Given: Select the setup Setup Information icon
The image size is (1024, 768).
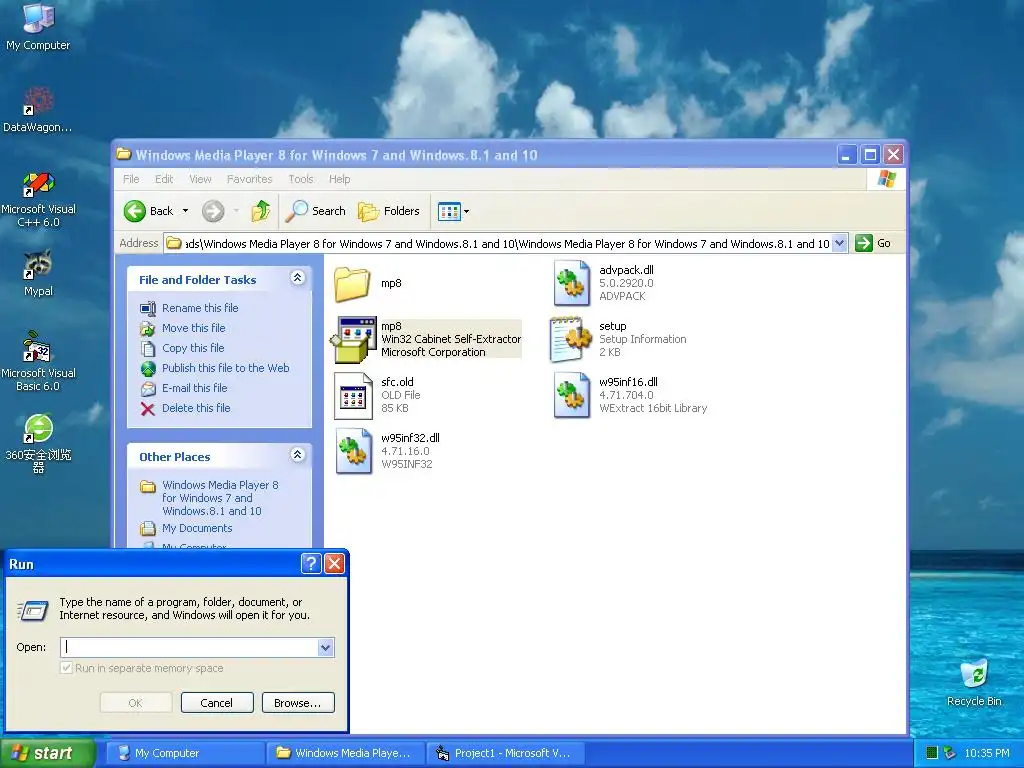Looking at the screenshot, I should click(x=571, y=339).
